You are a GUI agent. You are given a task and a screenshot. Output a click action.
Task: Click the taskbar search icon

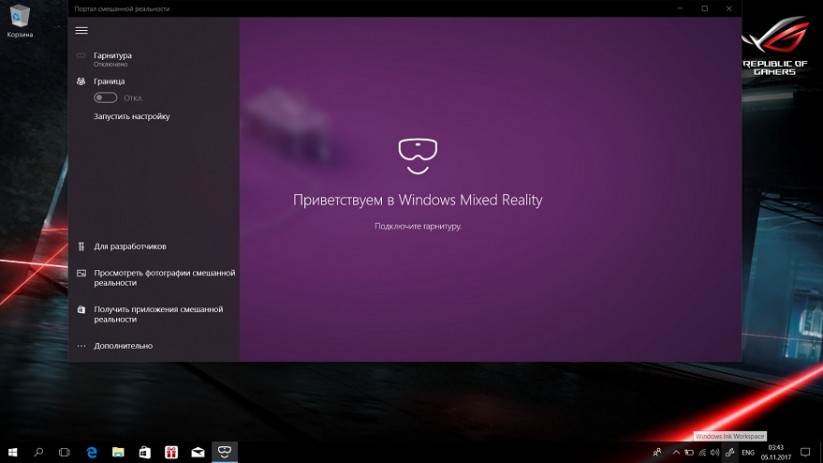38,452
